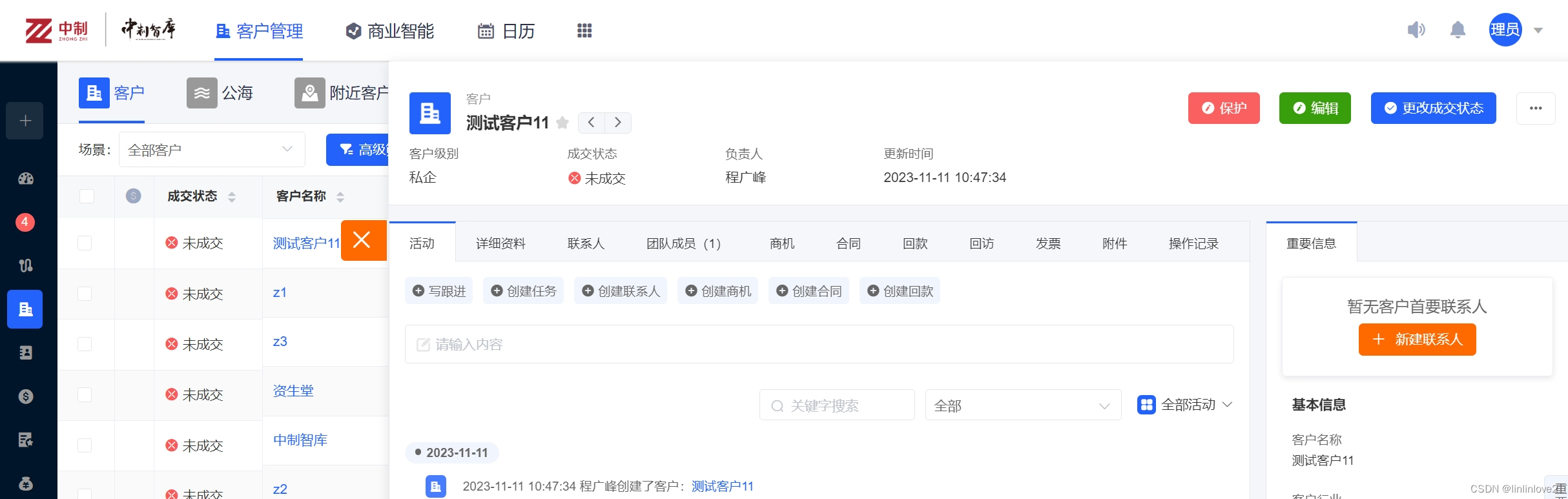Check the z1 row checkbox
1568x499 pixels.
[85, 294]
